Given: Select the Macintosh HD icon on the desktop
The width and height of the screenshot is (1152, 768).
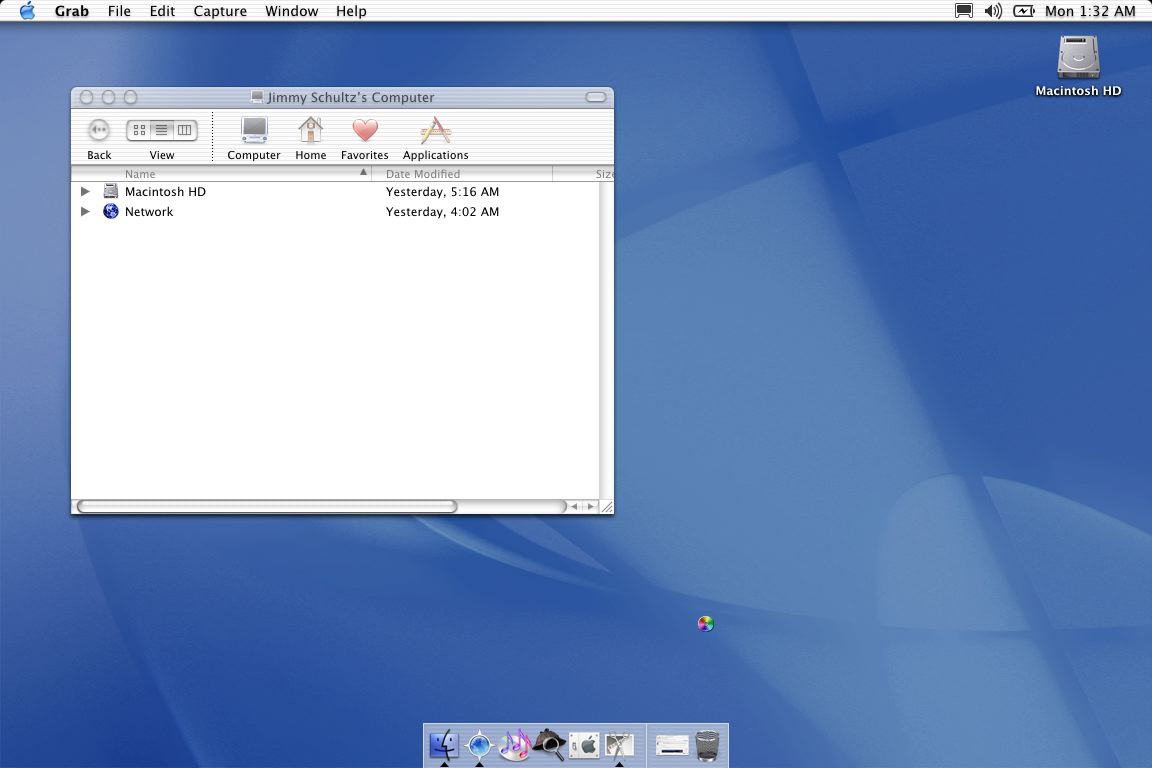Looking at the screenshot, I should [x=1078, y=58].
